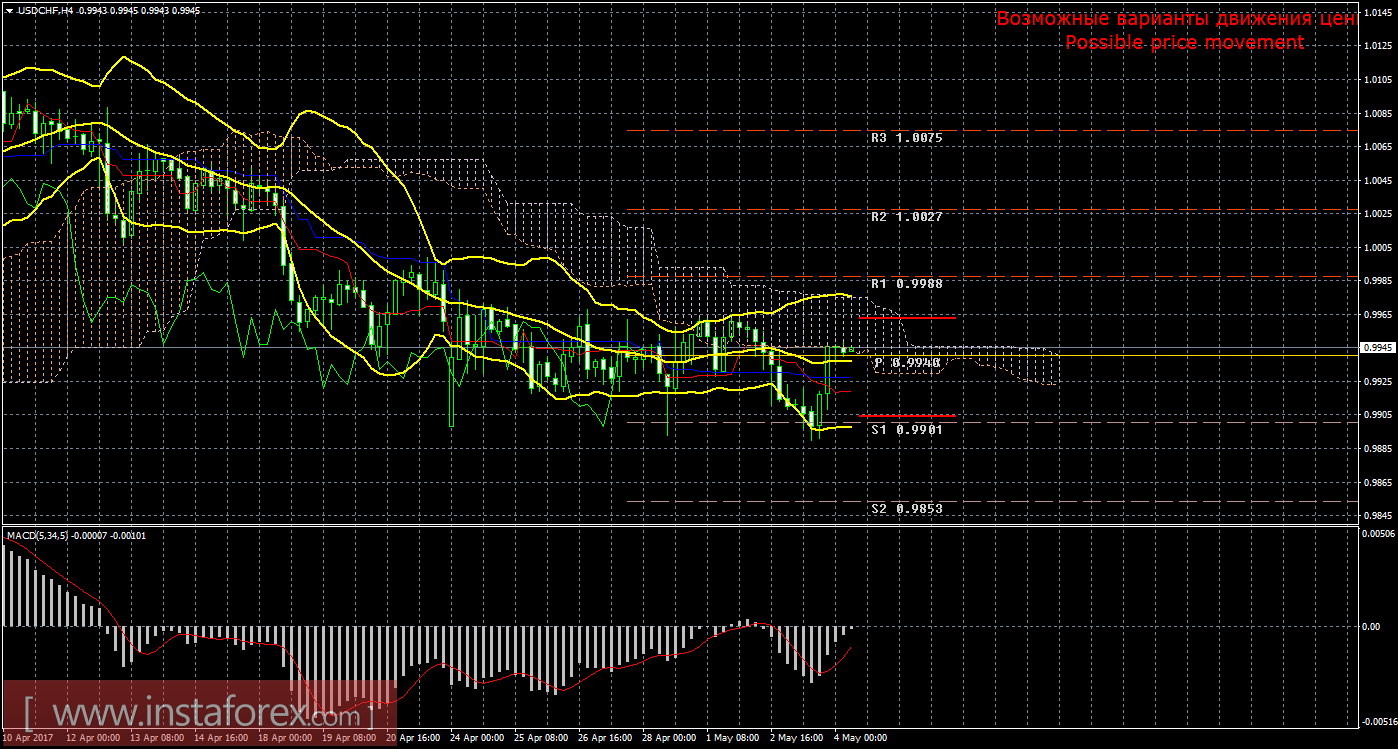Screen dimensions: 1398x749
Task: Select the R3 1.0075 resistance label
Action: tap(906, 138)
